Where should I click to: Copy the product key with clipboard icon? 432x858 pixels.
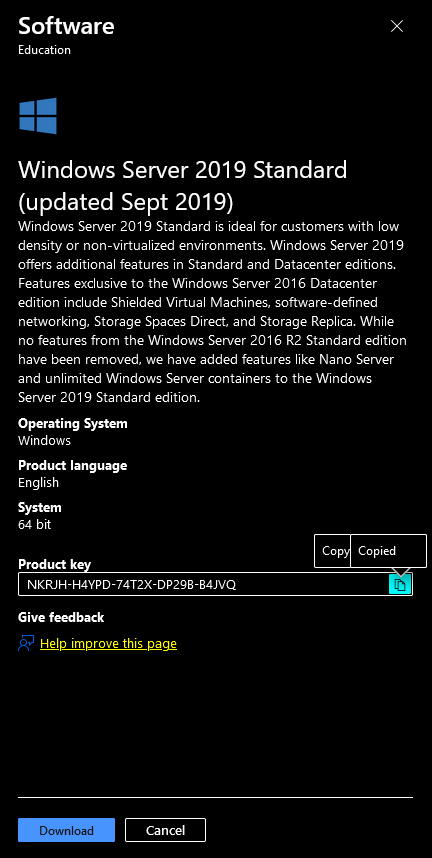[x=400, y=584]
